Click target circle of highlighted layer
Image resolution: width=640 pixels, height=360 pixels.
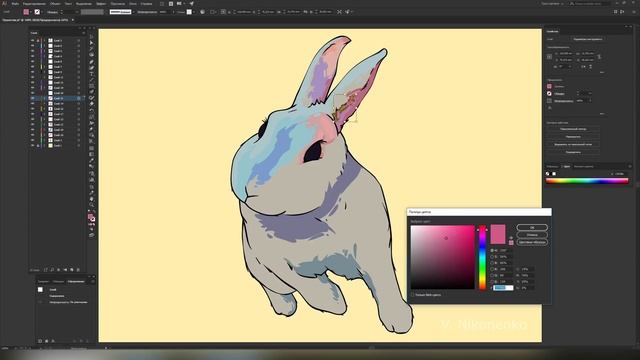pyautogui.click(x=78, y=98)
